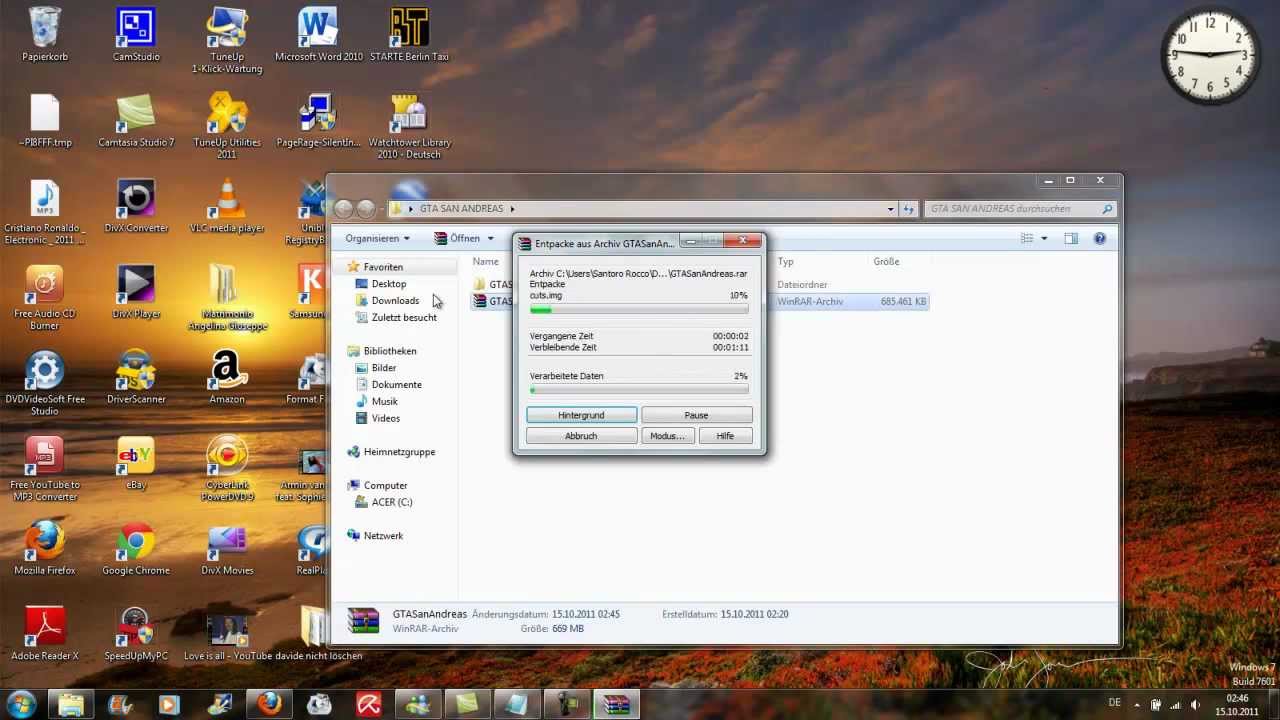Select the DriverScanner desktop icon

point(136,377)
